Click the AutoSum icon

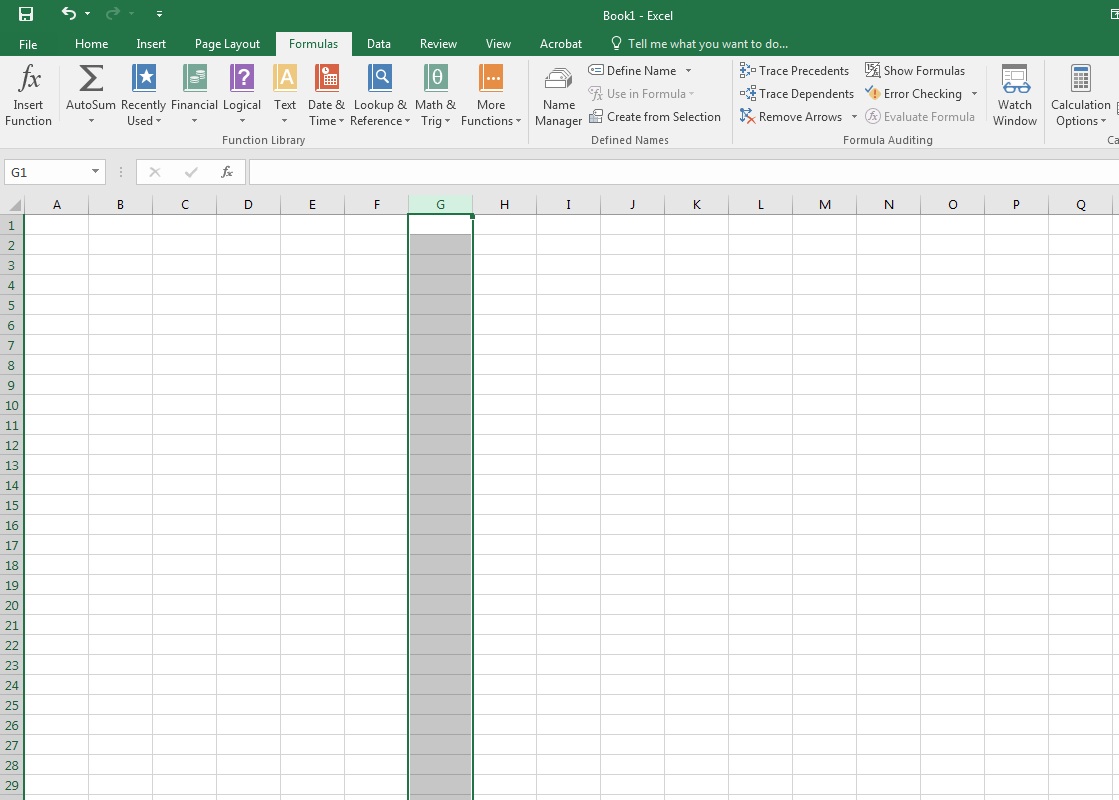tap(90, 88)
